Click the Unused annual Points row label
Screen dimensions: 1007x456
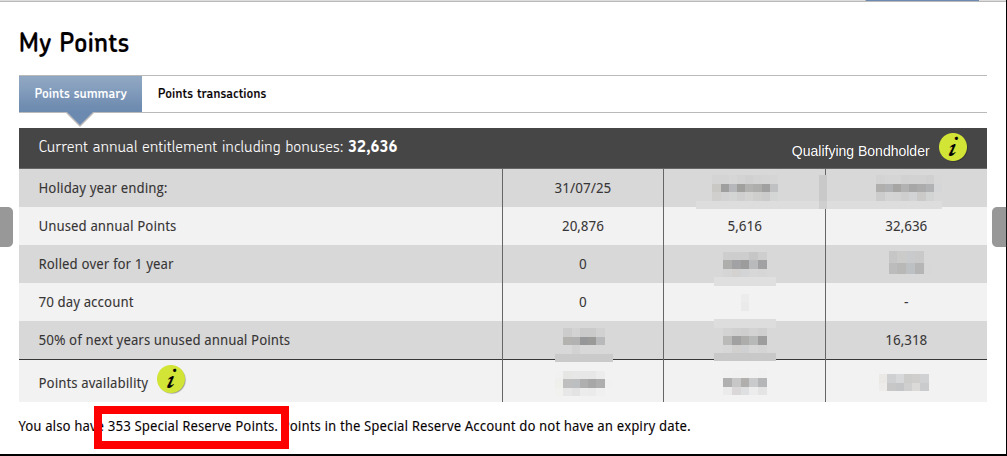click(x=107, y=226)
